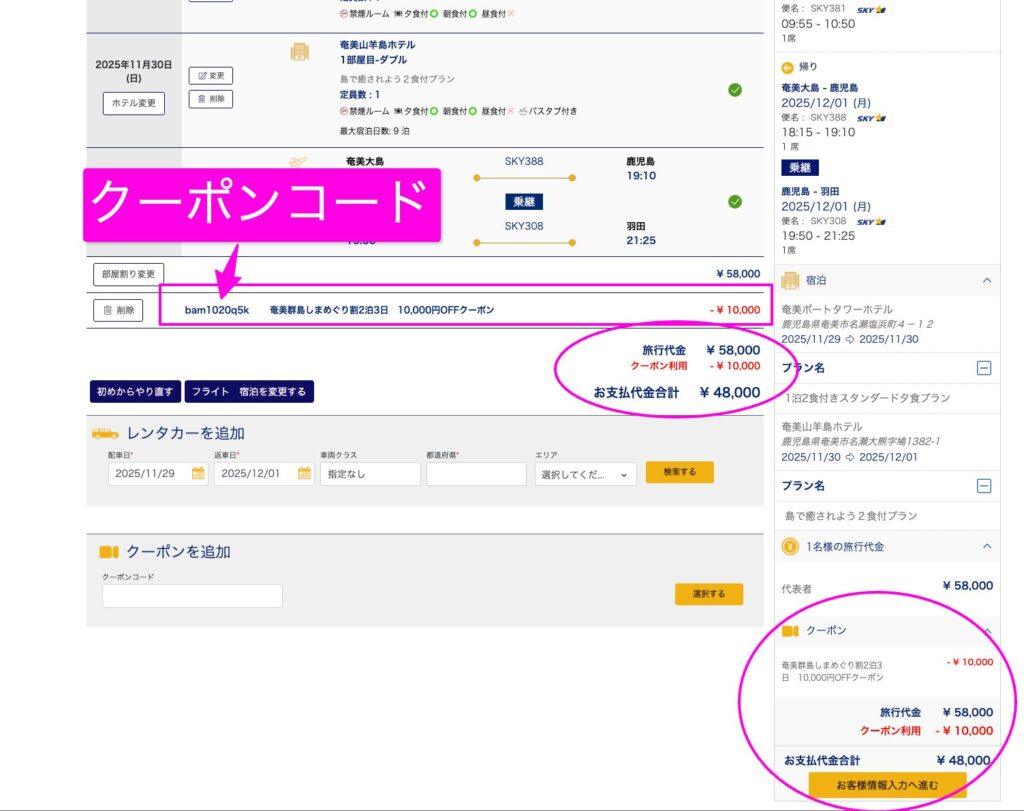Click the 乗継 badge in itinerary
Image resolution: width=1024 pixels, height=811 pixels.
coord(524,202)
